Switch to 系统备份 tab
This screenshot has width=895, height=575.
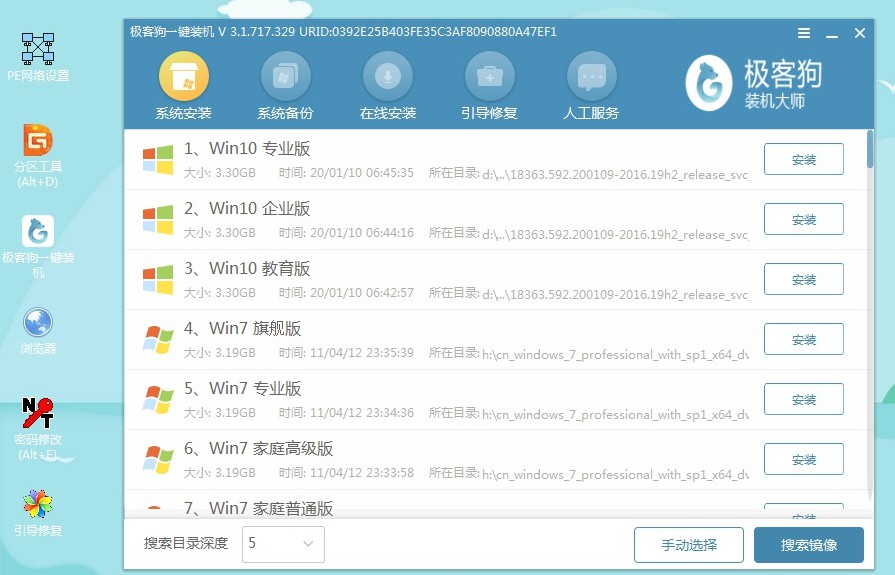point(285,86)
